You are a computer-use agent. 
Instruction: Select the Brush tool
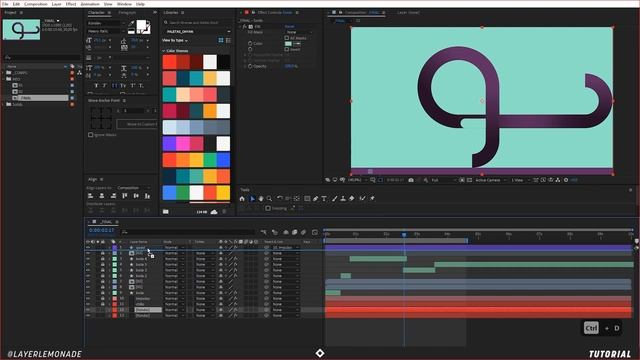pos(334,199)
